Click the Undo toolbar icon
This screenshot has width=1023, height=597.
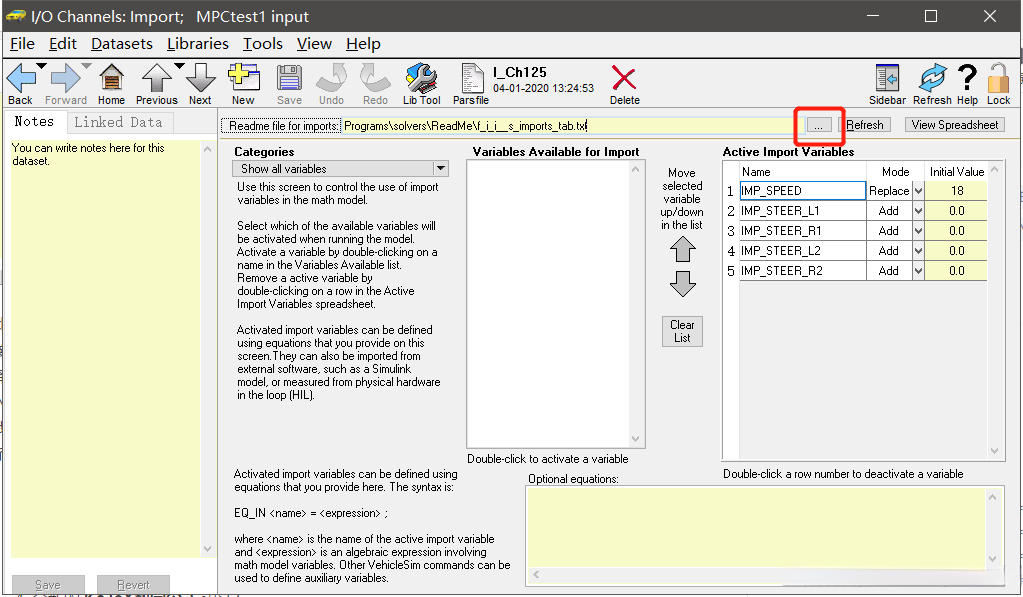(331, 78)
